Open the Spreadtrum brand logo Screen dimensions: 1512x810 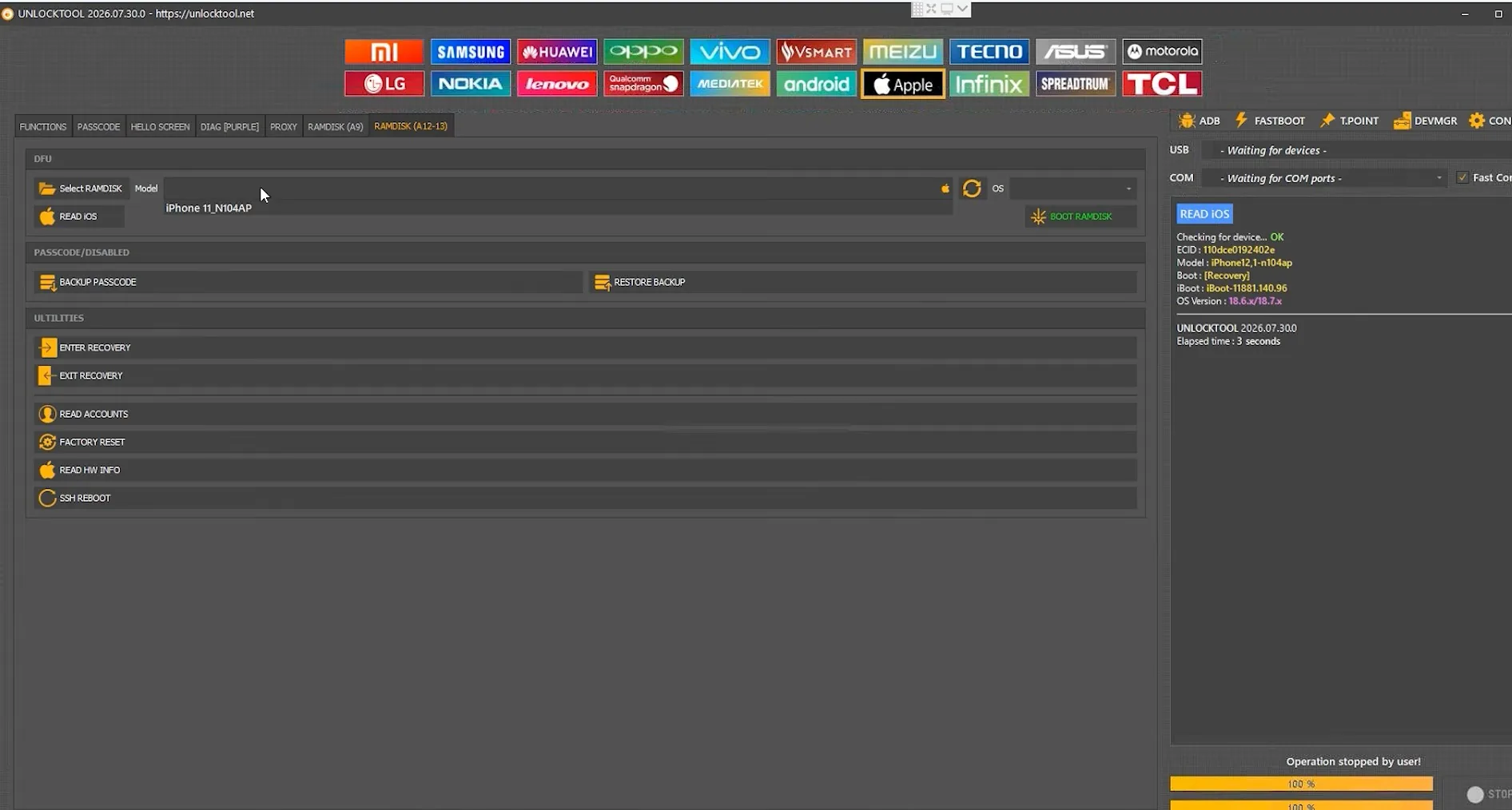(x=1076, y=84)
